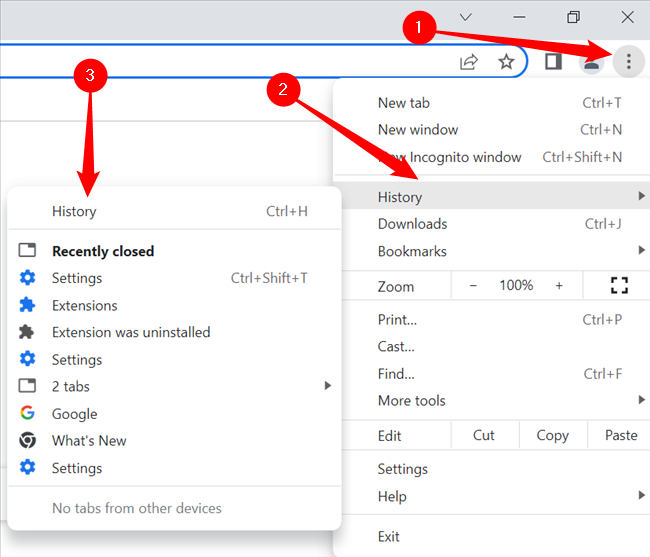650x557 pixels.
Task: Click the fullscreen icon in Zoom row
Action: point(619,285)
